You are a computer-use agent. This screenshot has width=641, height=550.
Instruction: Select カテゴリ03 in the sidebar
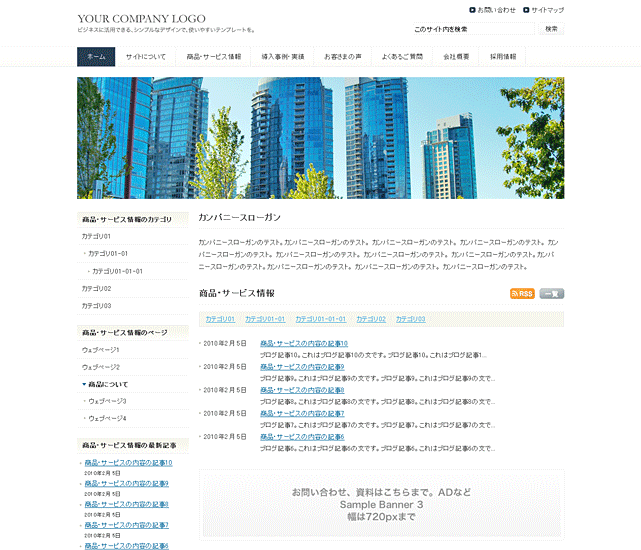[96, 306]
